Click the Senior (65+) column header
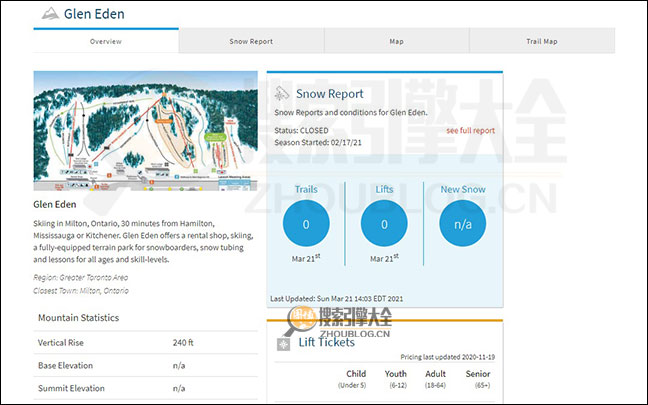This screenshot has height=405, width=648. pos(478,379)
